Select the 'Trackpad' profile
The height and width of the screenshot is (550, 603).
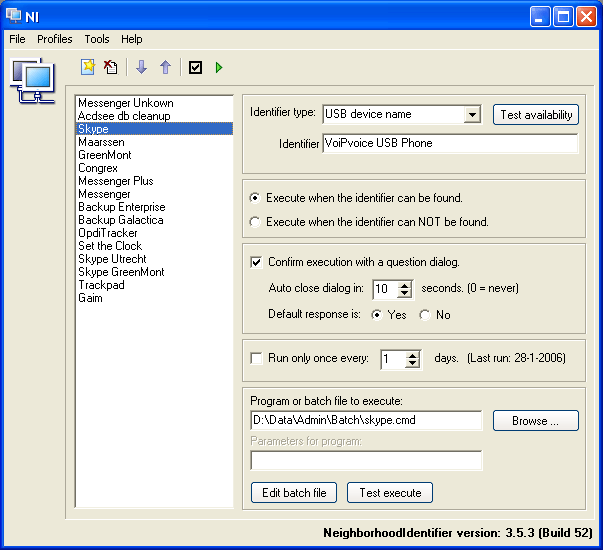click(x=154, y=285)
